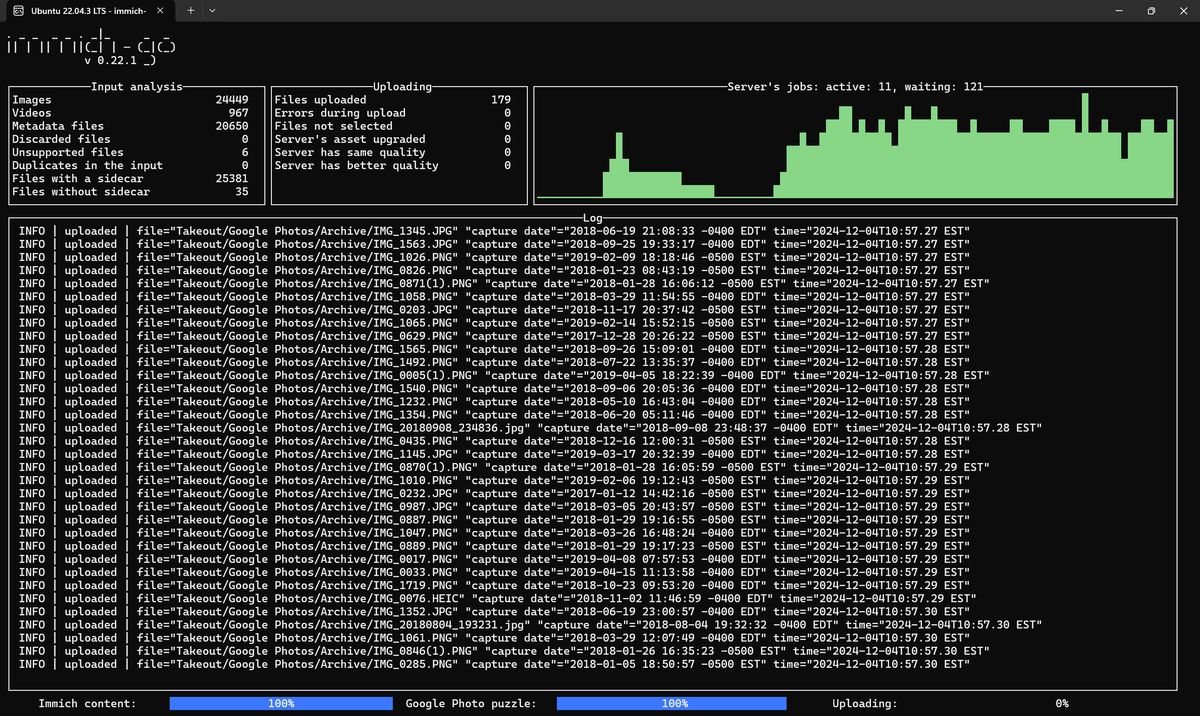Click the Server's jobs chart header

pos(855,87)
